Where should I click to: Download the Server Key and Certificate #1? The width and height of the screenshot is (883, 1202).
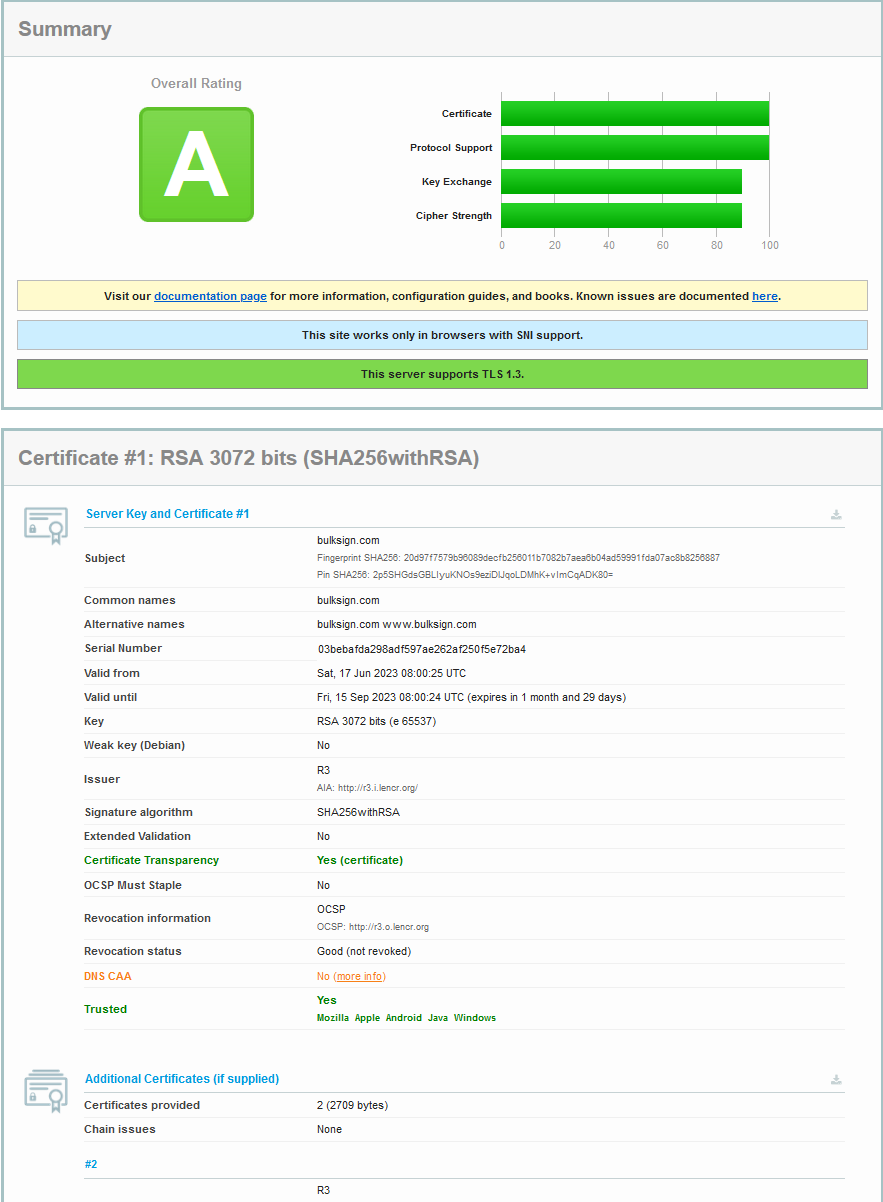click(x=836, y=515)
